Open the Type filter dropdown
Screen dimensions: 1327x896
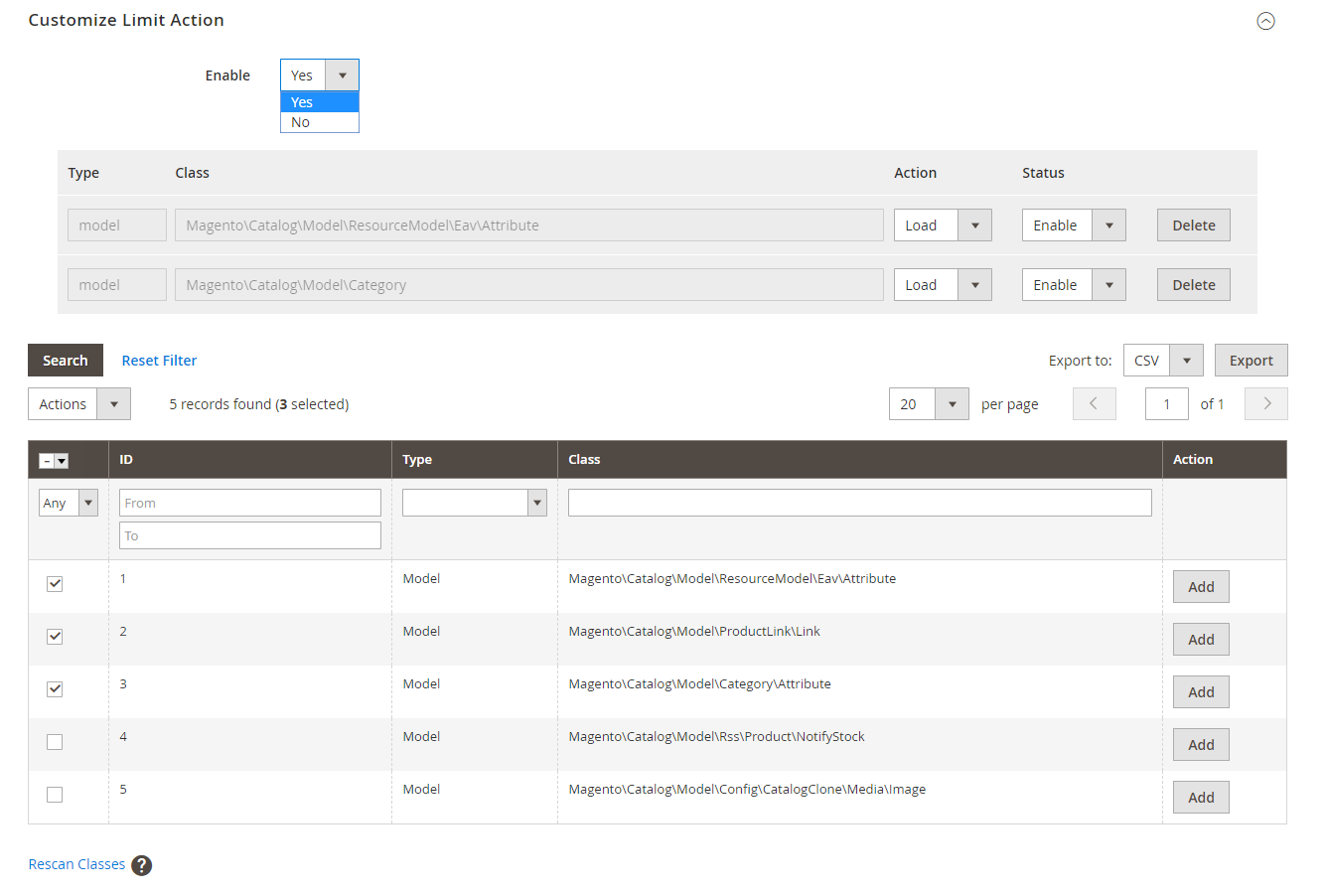tap(474, 503)
